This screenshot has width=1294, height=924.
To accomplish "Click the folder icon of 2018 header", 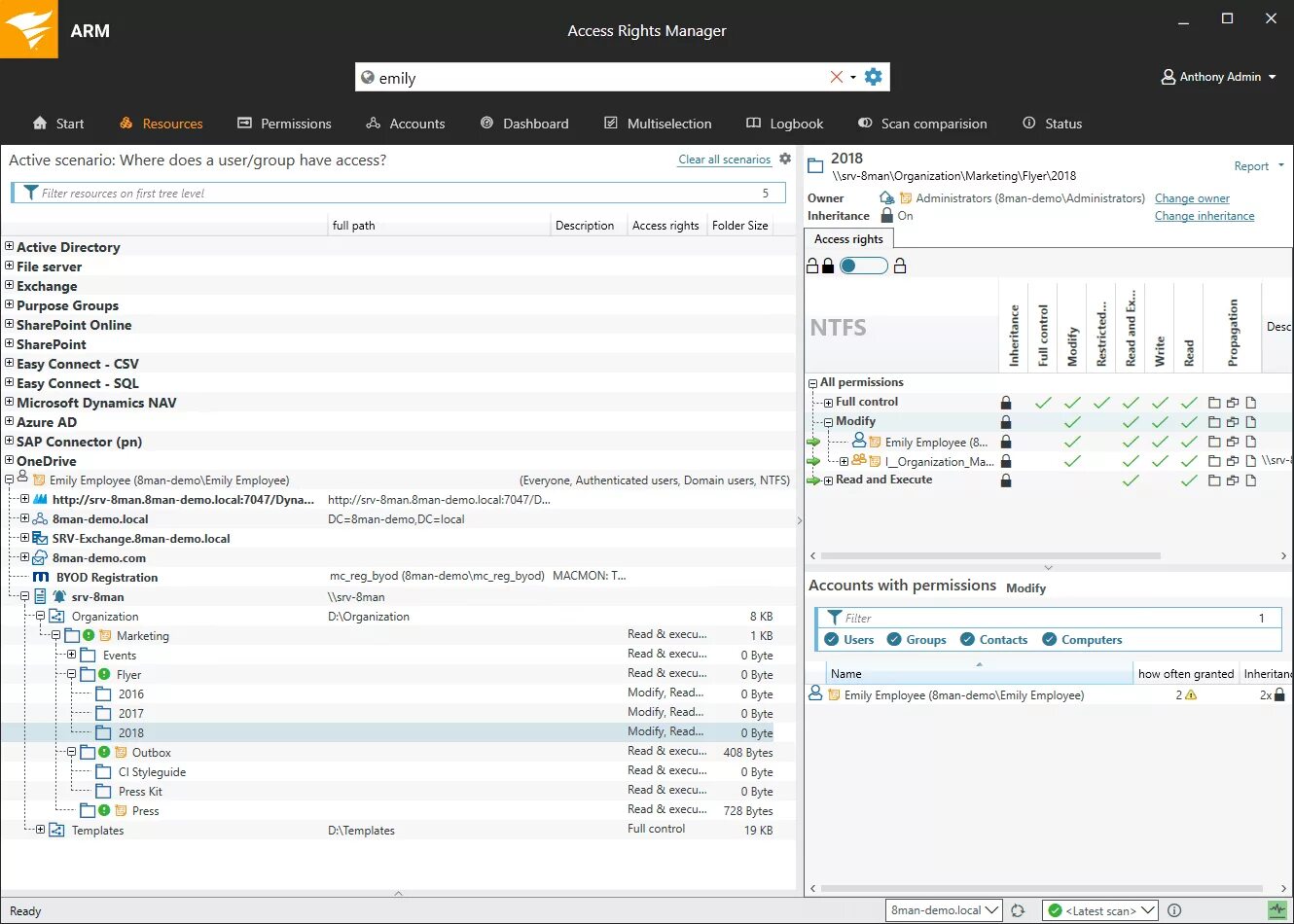I will click(x=816, y=166).
